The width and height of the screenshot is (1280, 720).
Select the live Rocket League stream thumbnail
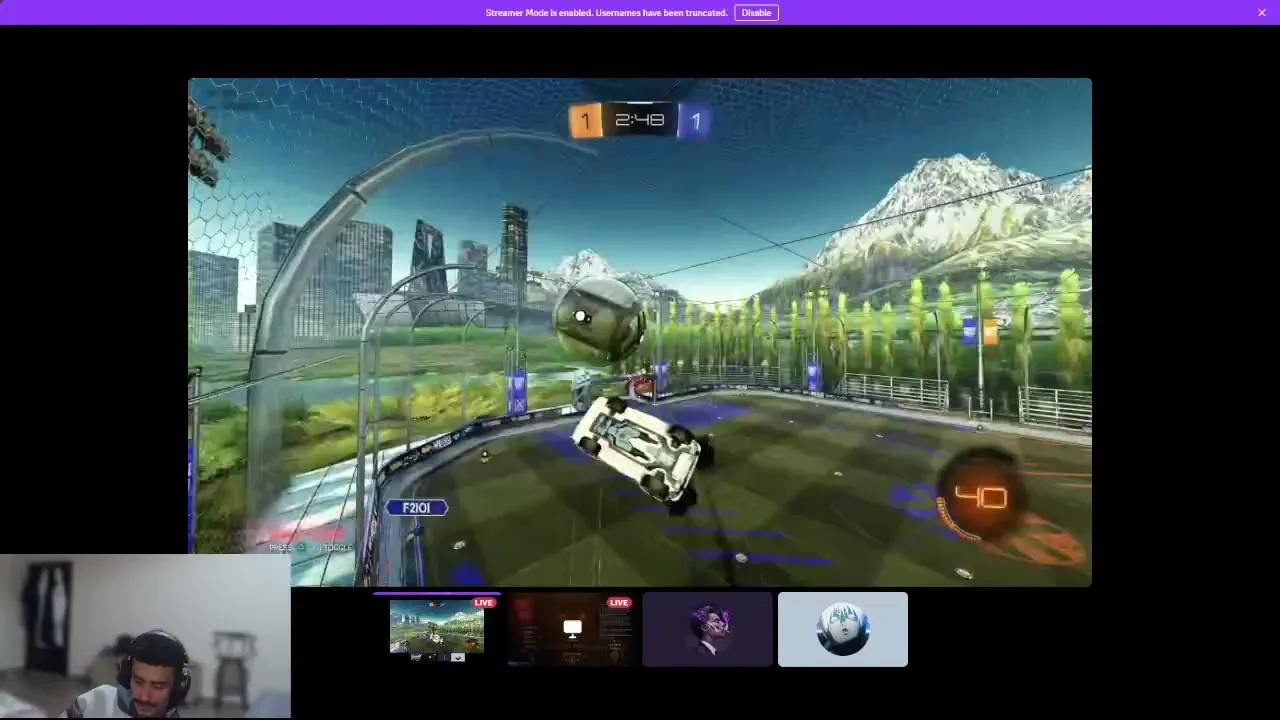click(x=437, y=629)
